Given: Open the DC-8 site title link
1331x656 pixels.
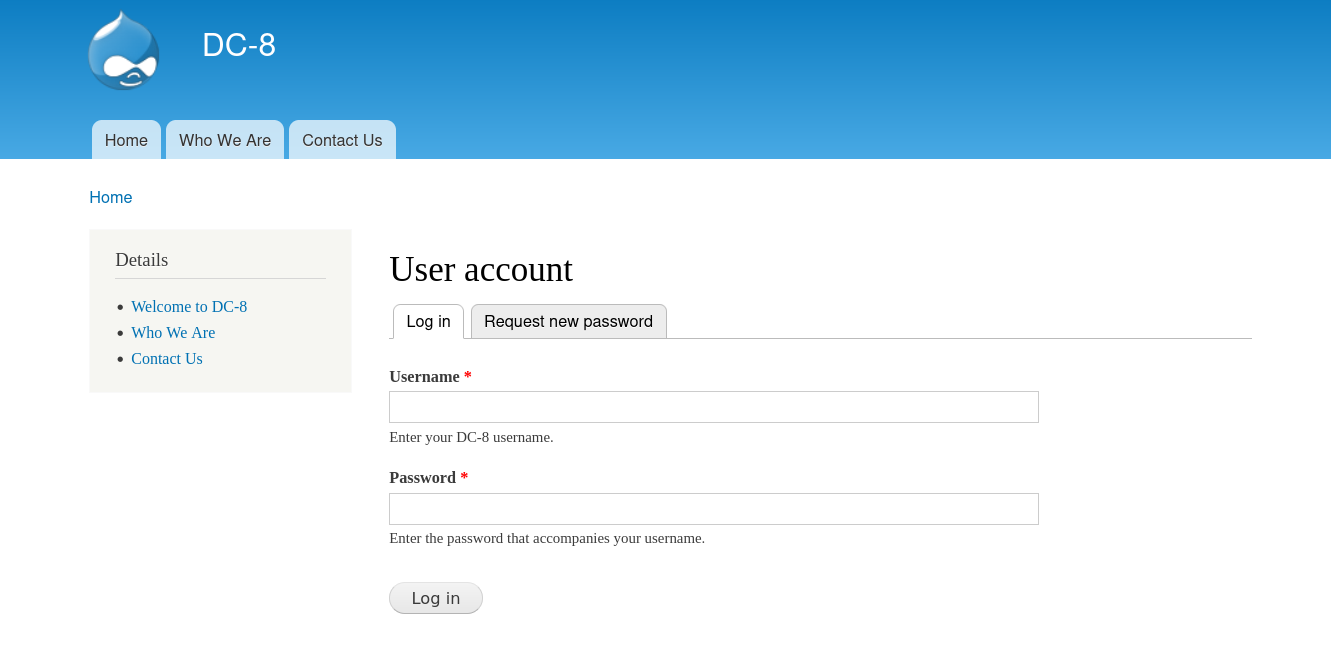Looking at the screenshot, I should 238,45.
